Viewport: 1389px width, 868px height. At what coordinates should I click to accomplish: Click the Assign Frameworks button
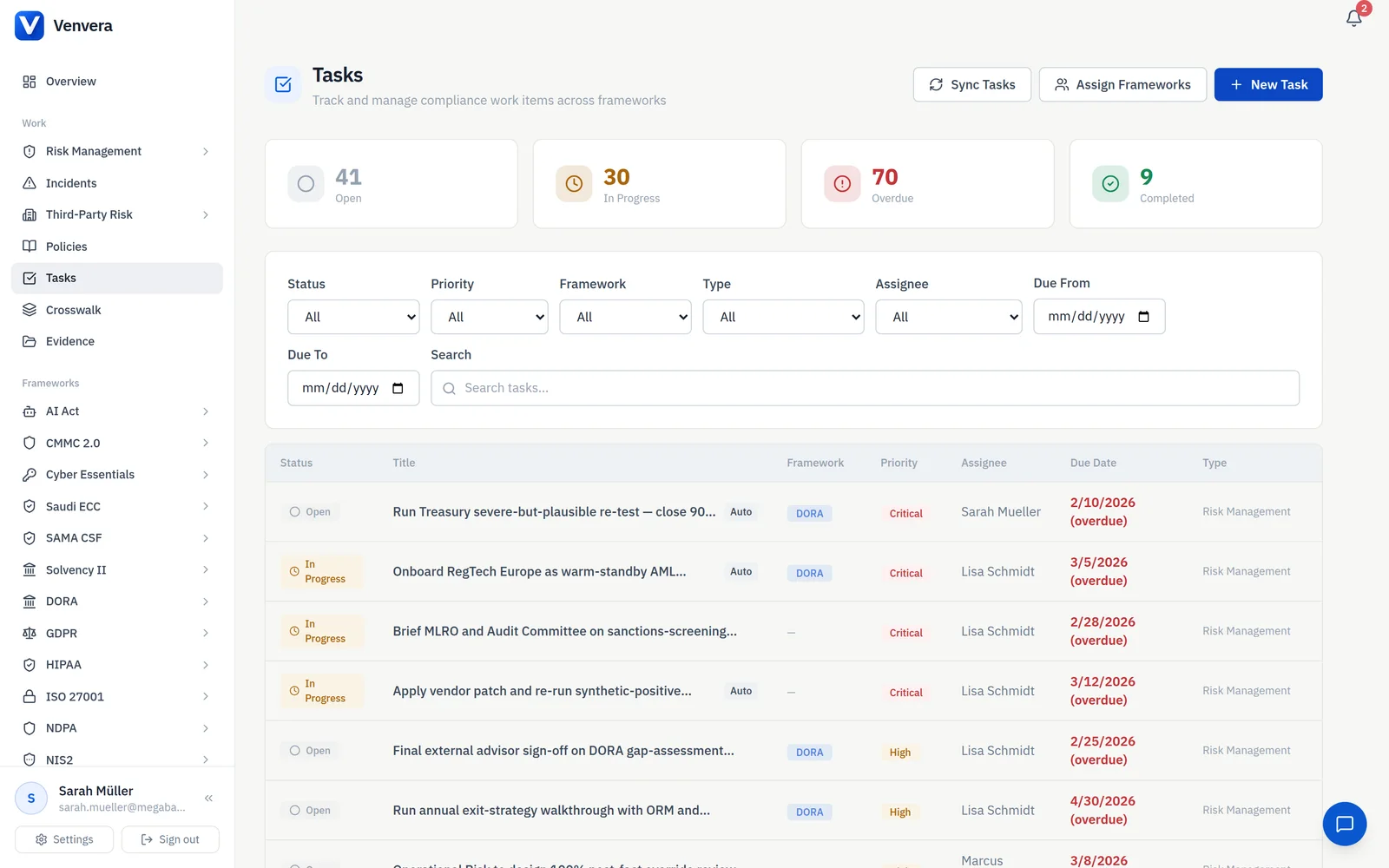point(1122,84)
